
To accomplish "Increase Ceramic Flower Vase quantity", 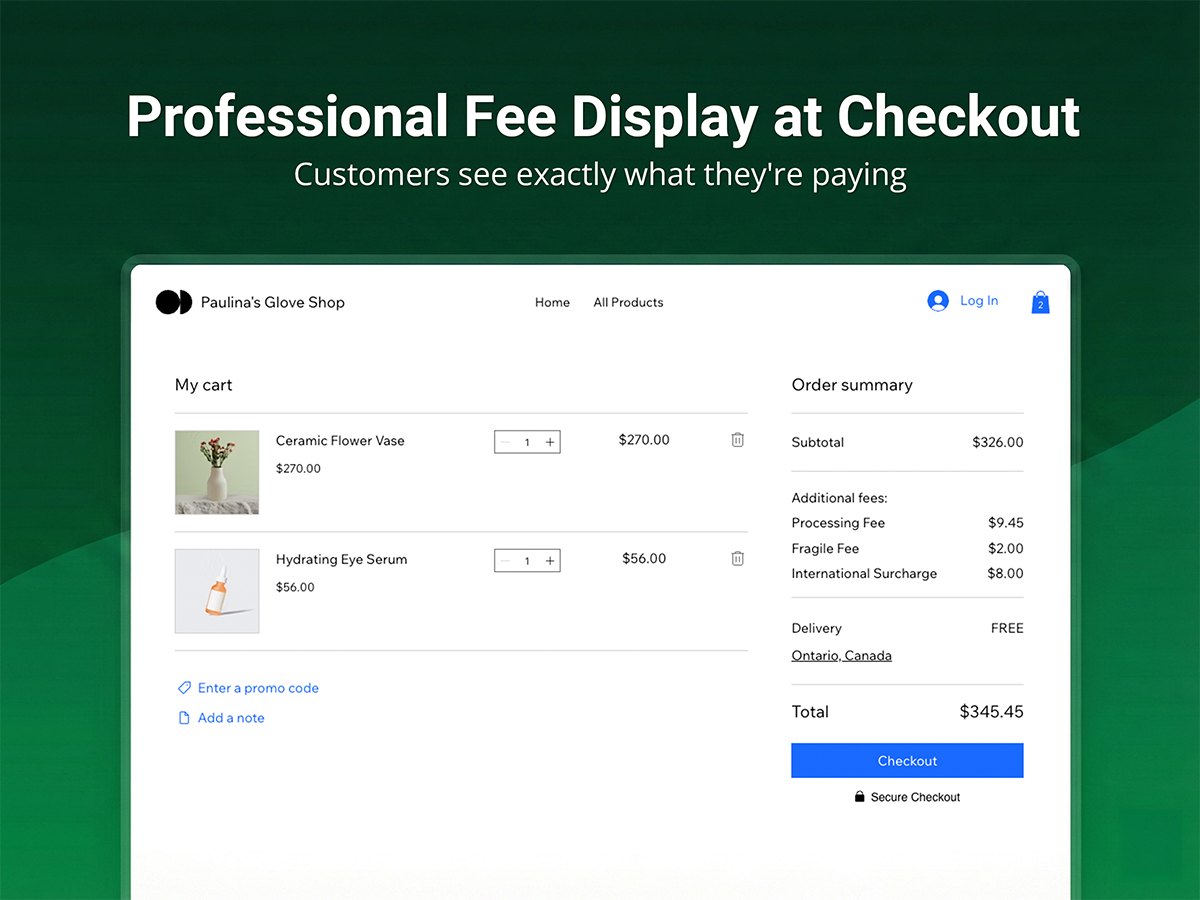I will click(x=549, y=442).
